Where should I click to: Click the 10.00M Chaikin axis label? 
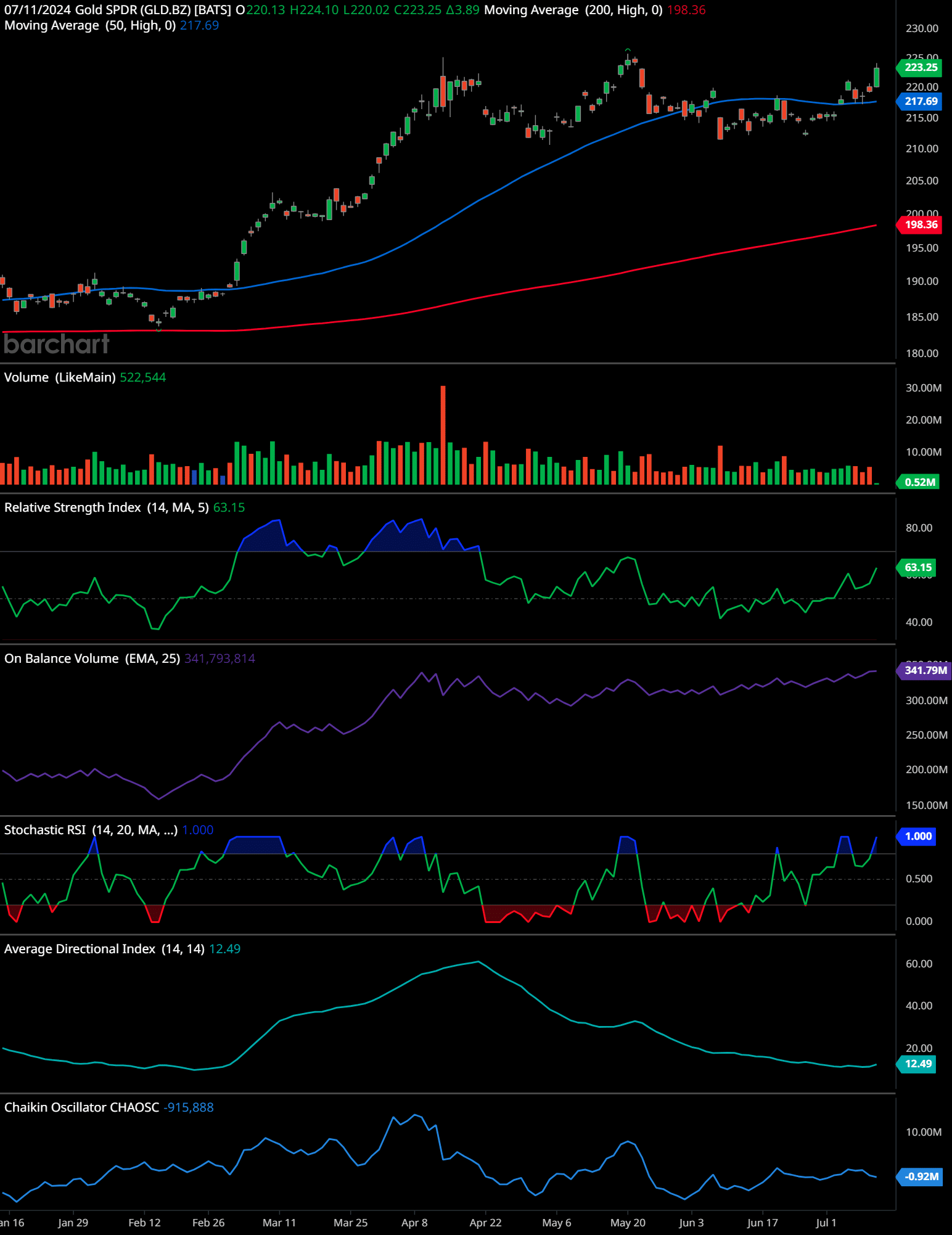[924, 1132]
